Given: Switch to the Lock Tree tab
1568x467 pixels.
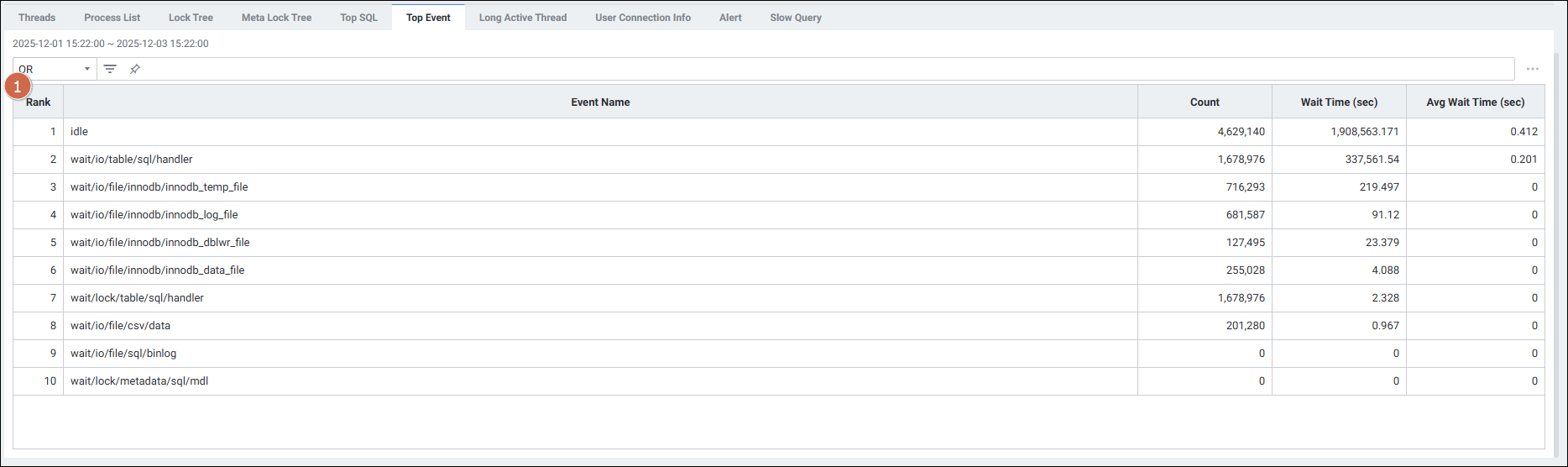Looking at the screenshot, I should 191,18.
